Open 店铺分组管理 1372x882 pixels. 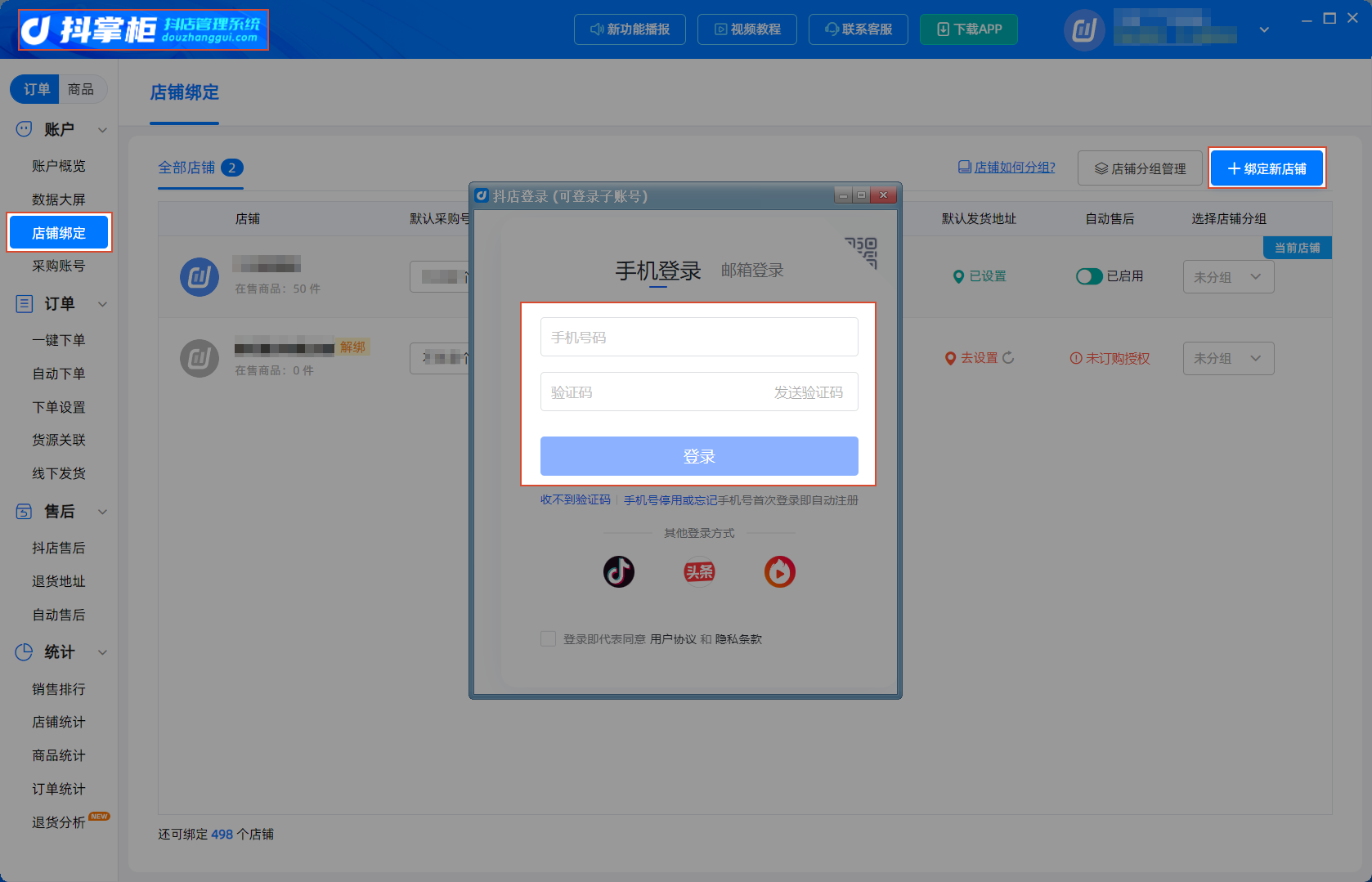pos(1140,168)
